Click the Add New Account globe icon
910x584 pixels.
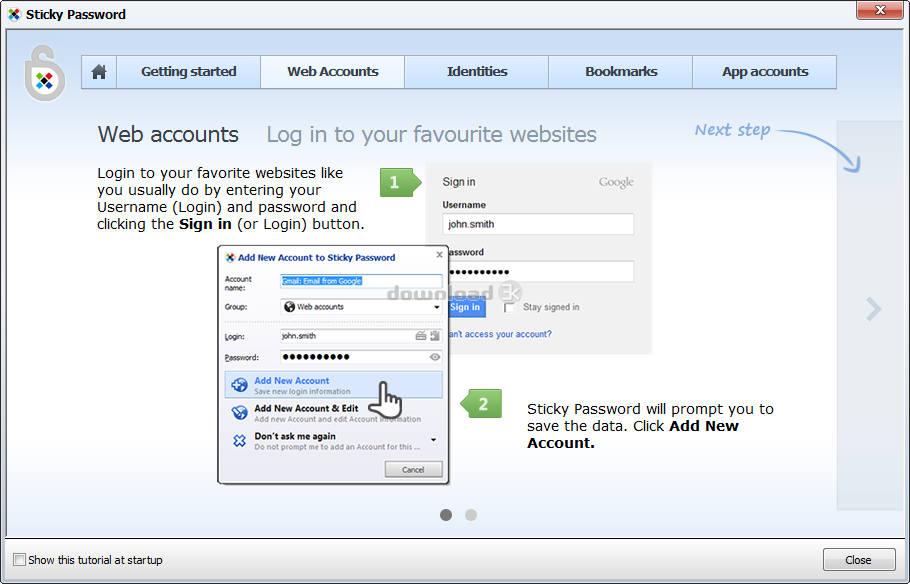[239, 385]
